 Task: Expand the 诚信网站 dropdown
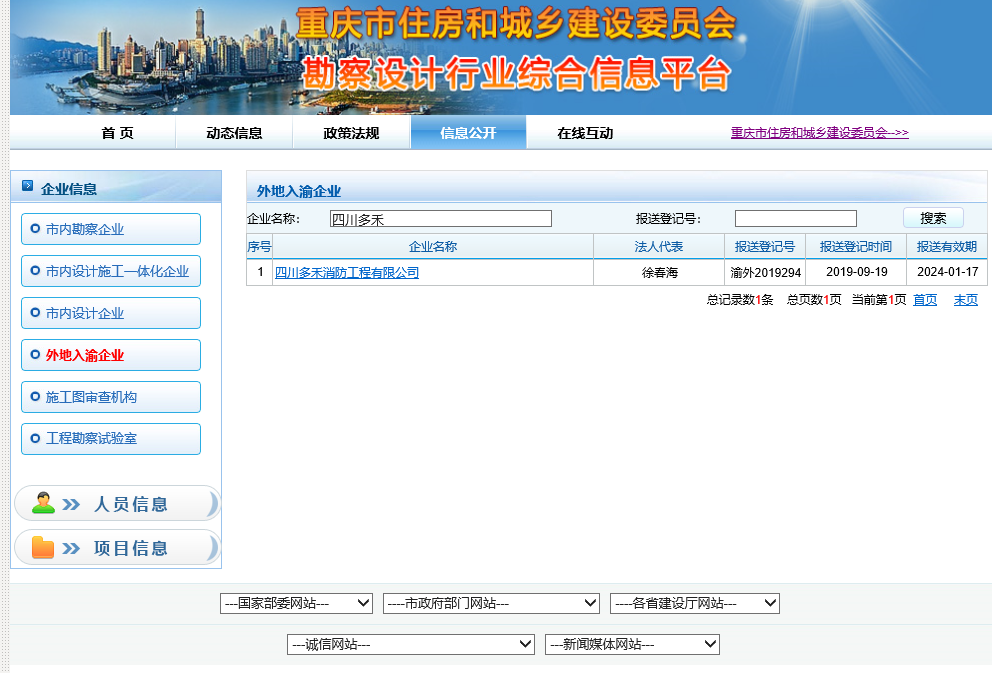(x=410, y=645)
